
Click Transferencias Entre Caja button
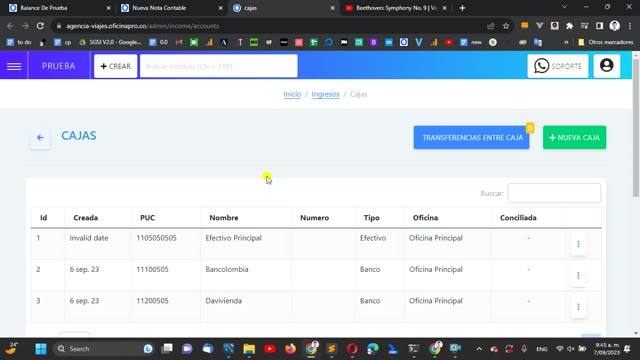[x=471, y=138]
